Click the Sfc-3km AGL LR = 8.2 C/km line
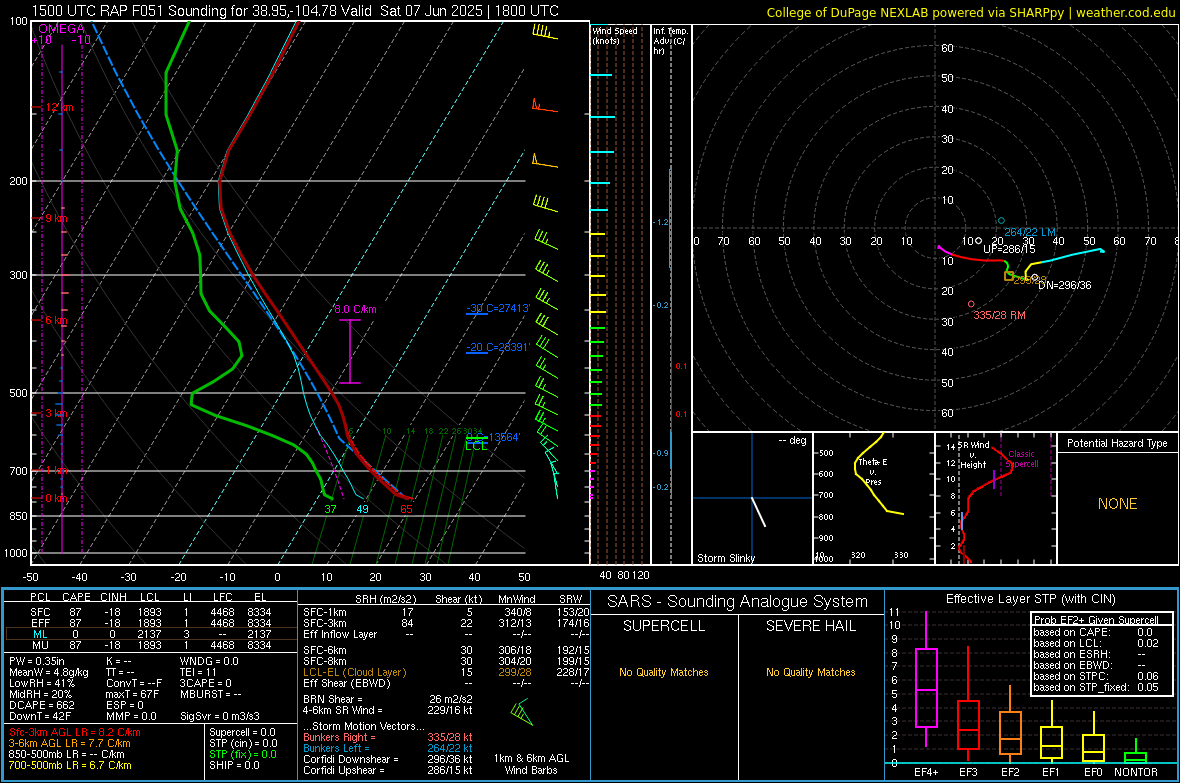1180x783 pixels. 75,732
